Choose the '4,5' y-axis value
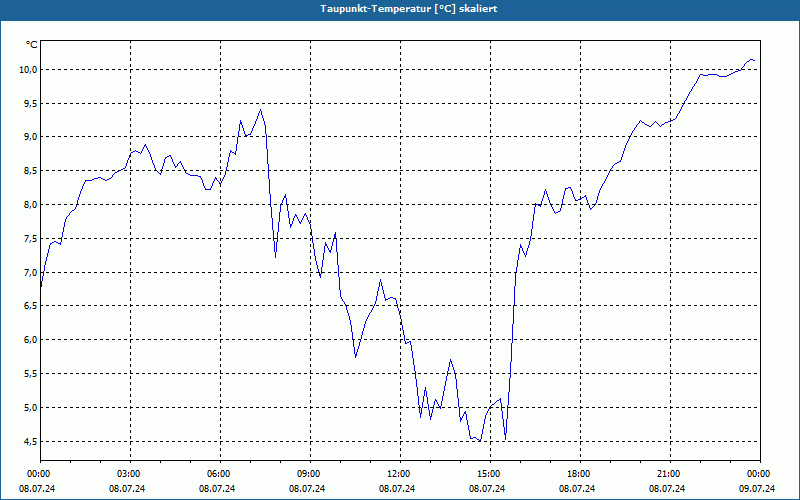Image resolution: width=800 pixels, height=500 pixels. tap(31, 441)
